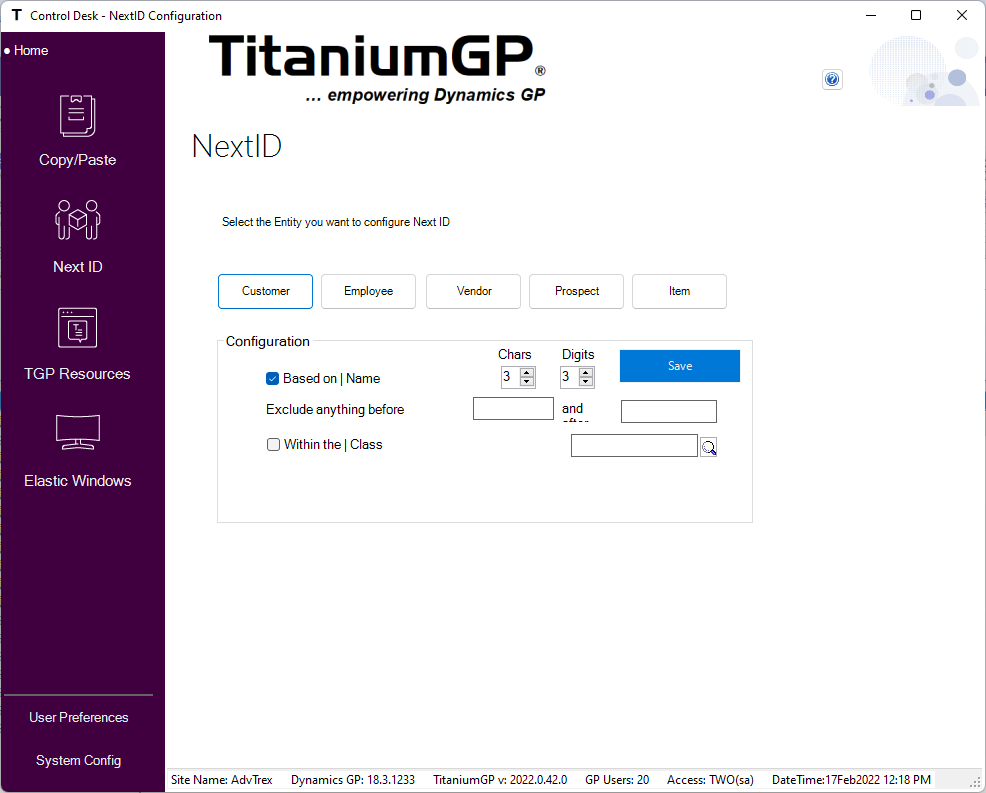
Task: Click 'GP Users: 20' status entry
Action: click(x=617, y=780)
